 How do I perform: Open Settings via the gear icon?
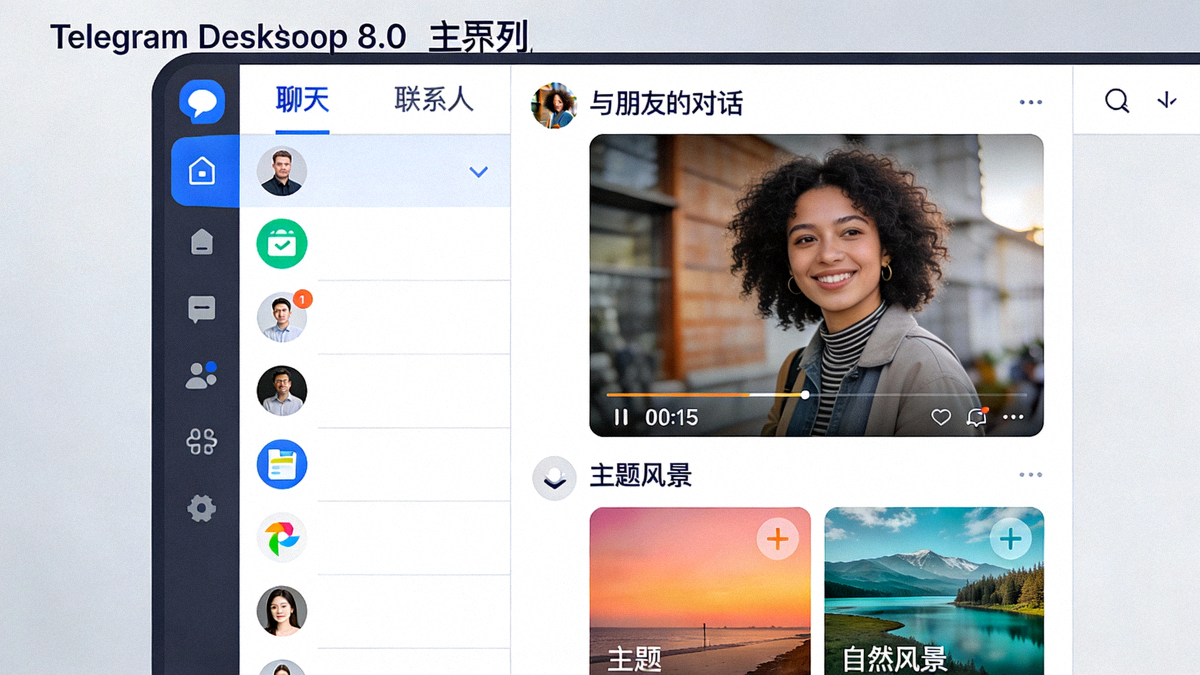[x=201, y=508]
